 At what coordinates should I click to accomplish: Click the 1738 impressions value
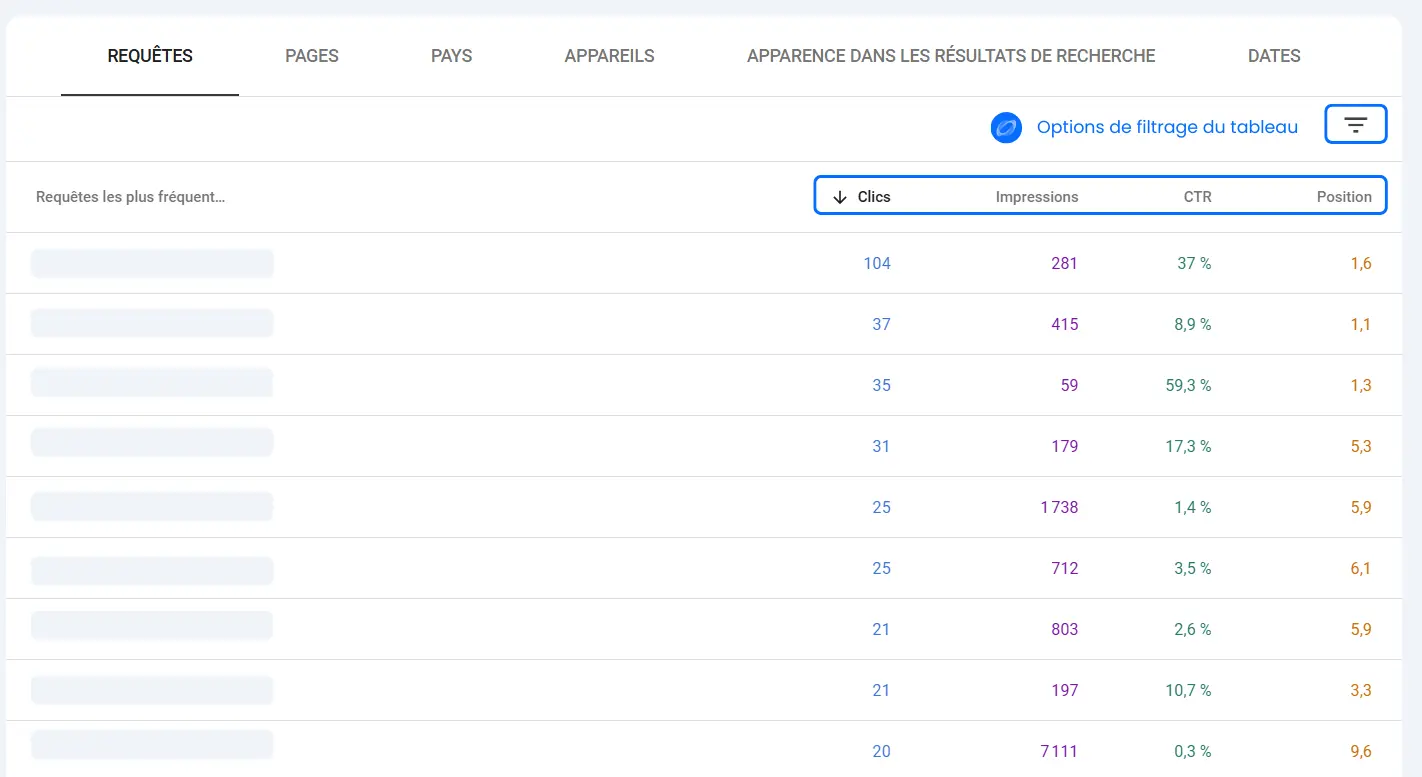pyautogui.click(x=1056, y=507)
